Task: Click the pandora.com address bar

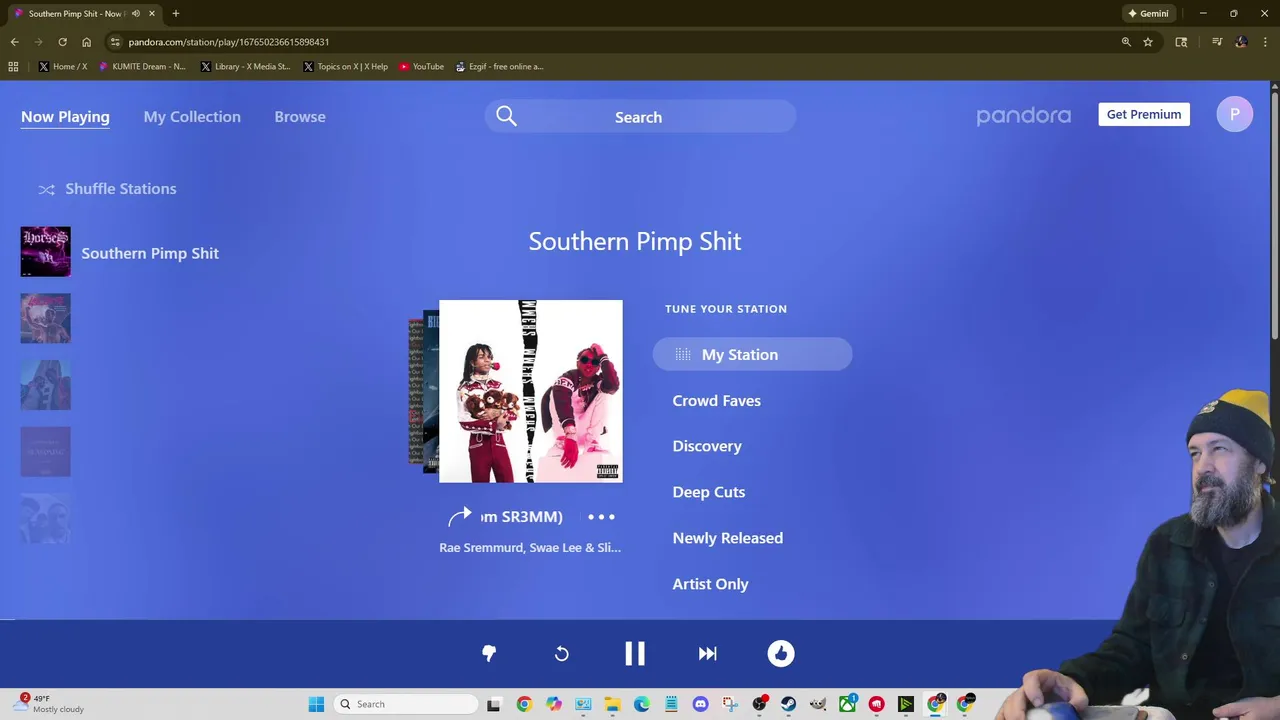Action: pos(228,42)
